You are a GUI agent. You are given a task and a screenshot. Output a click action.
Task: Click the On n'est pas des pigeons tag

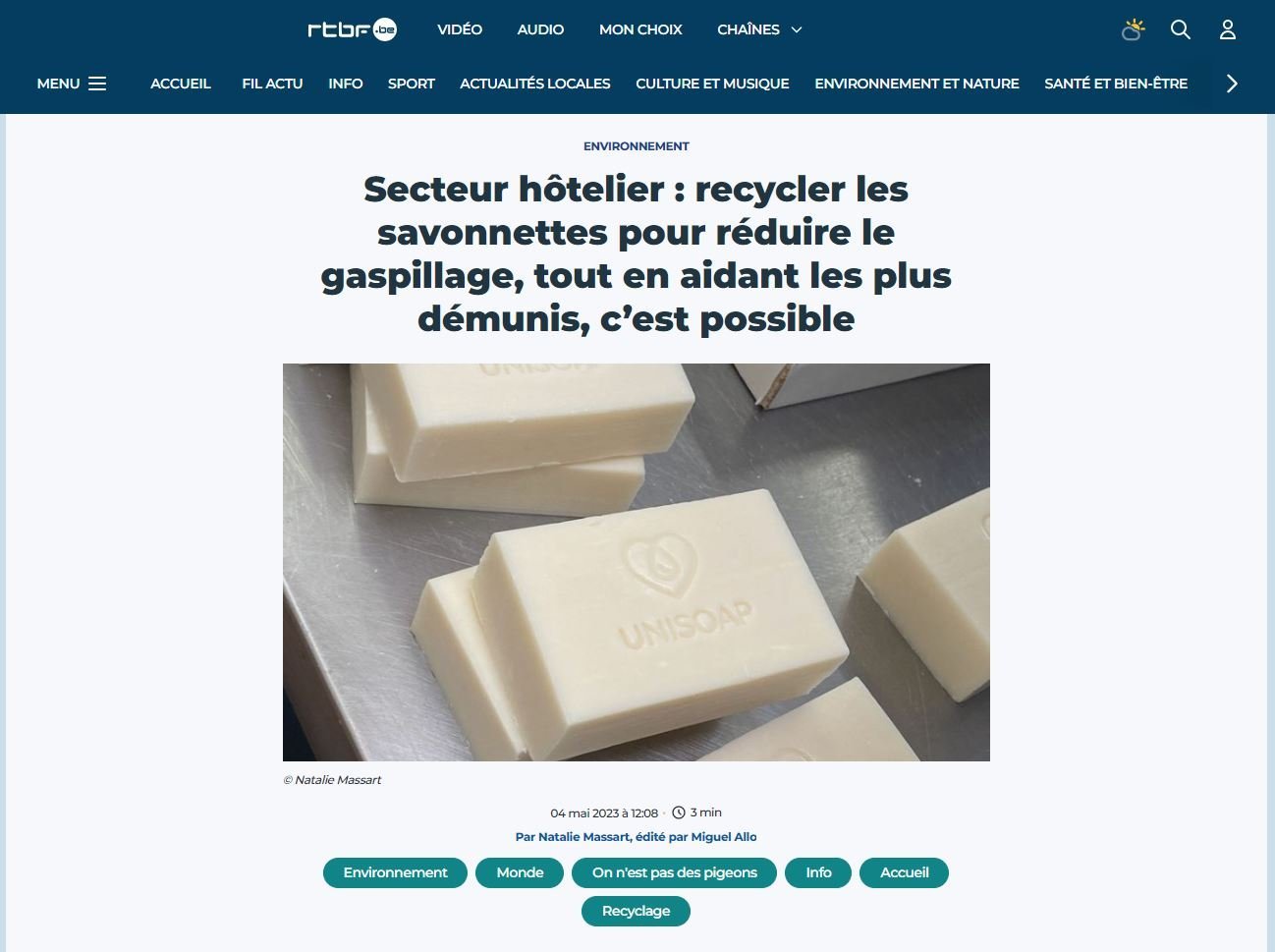[x=674, y=872]
